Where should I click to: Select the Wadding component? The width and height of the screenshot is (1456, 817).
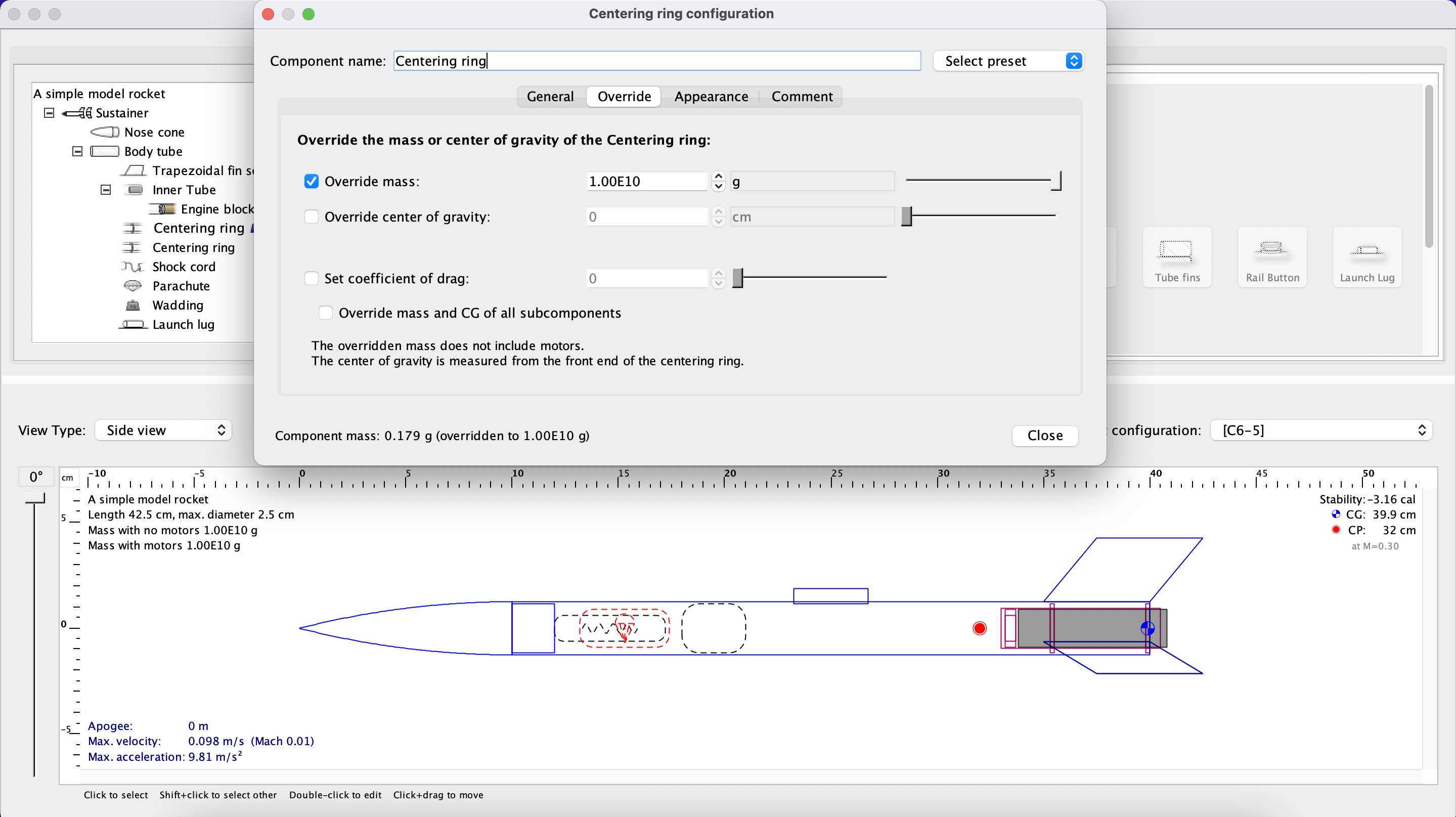[x=178, y=305]
